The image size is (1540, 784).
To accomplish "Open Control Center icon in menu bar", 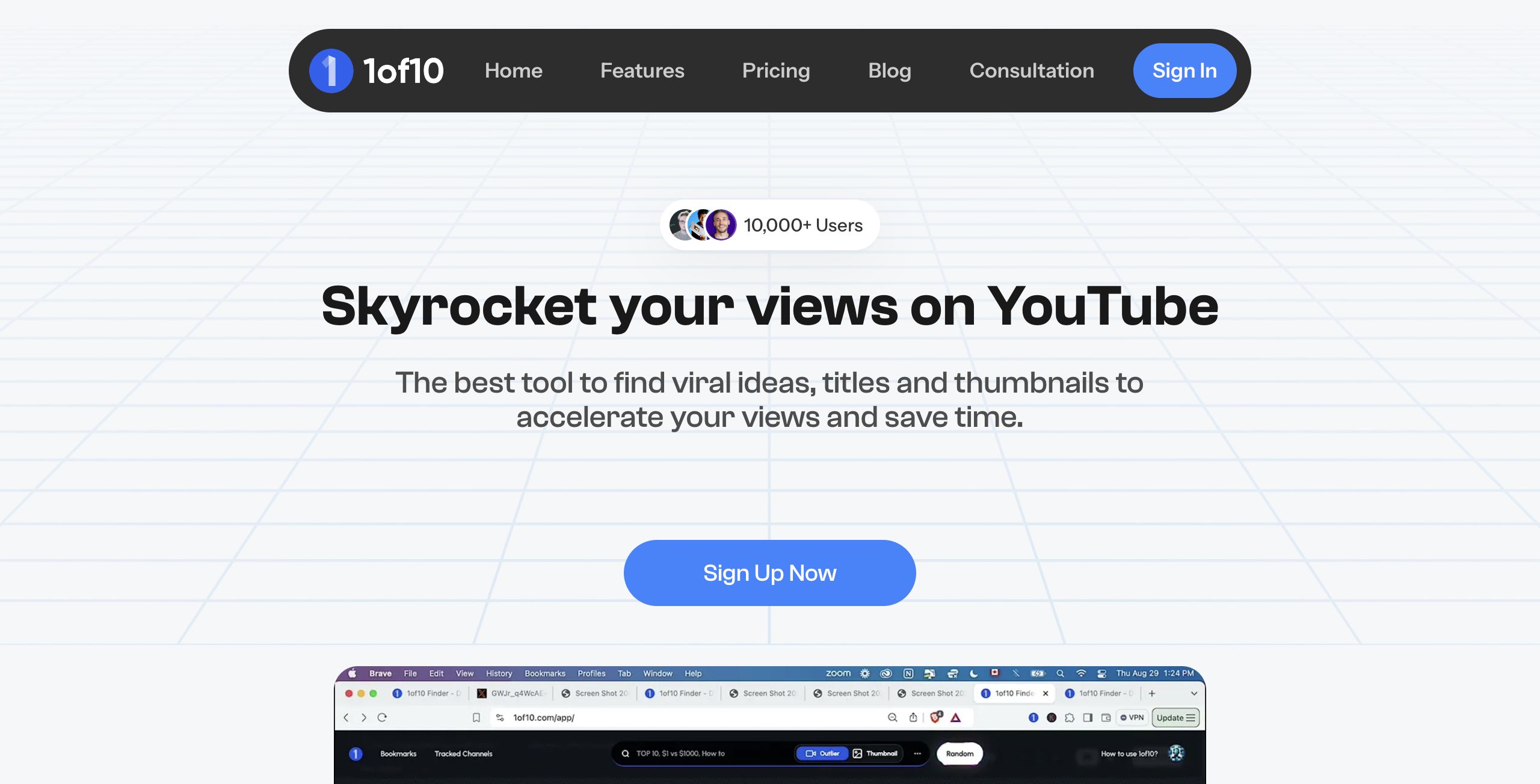I will pyautogui.click(x=1101, y=673).
